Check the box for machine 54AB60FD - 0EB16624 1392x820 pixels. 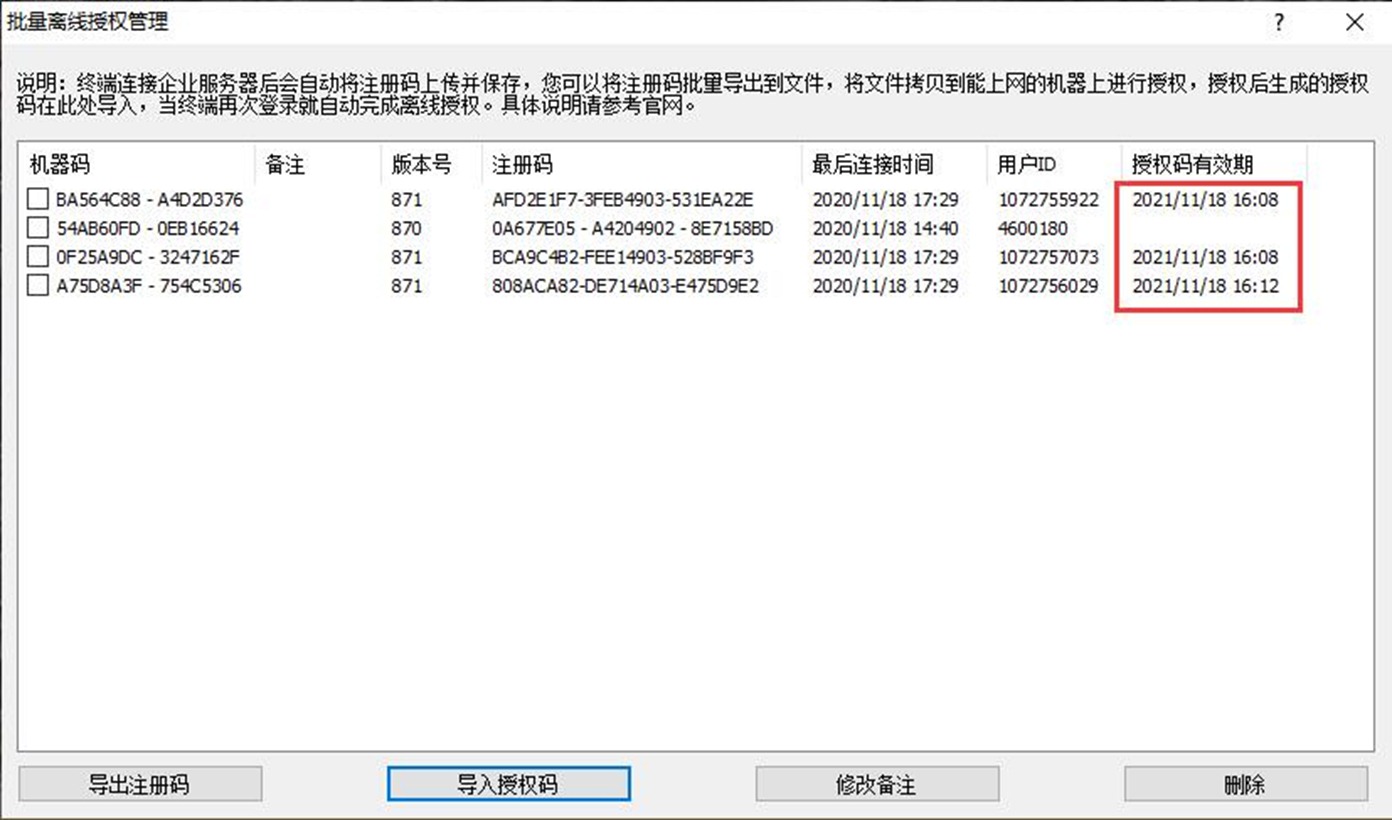[37, 228]
